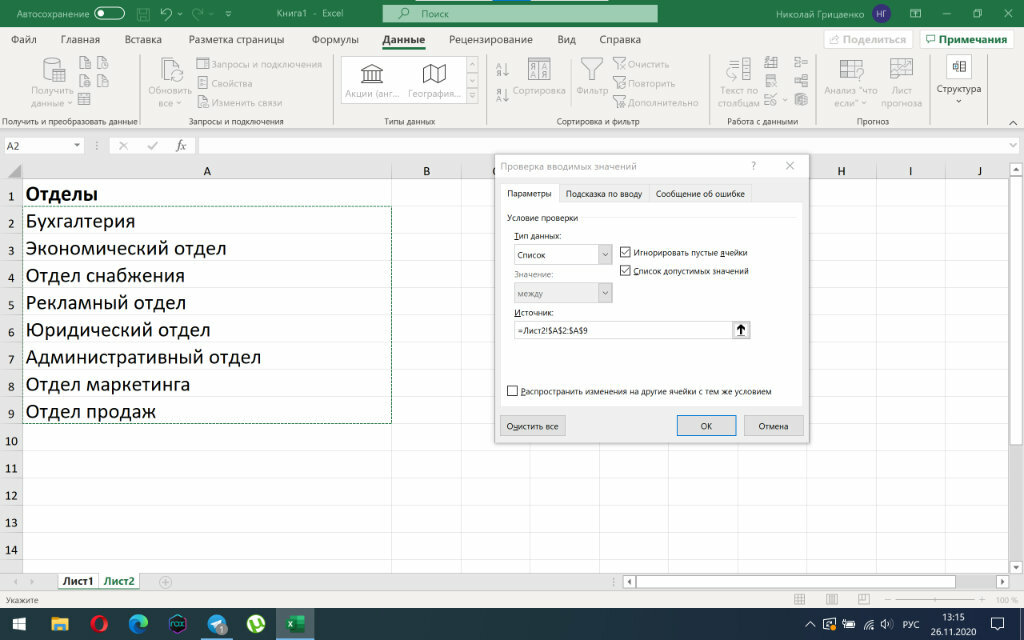This screenshot has height=640, width=1024.
Task: Toggle Игнорировать пустые ячейки checkbox
Action: pos(625,252)
